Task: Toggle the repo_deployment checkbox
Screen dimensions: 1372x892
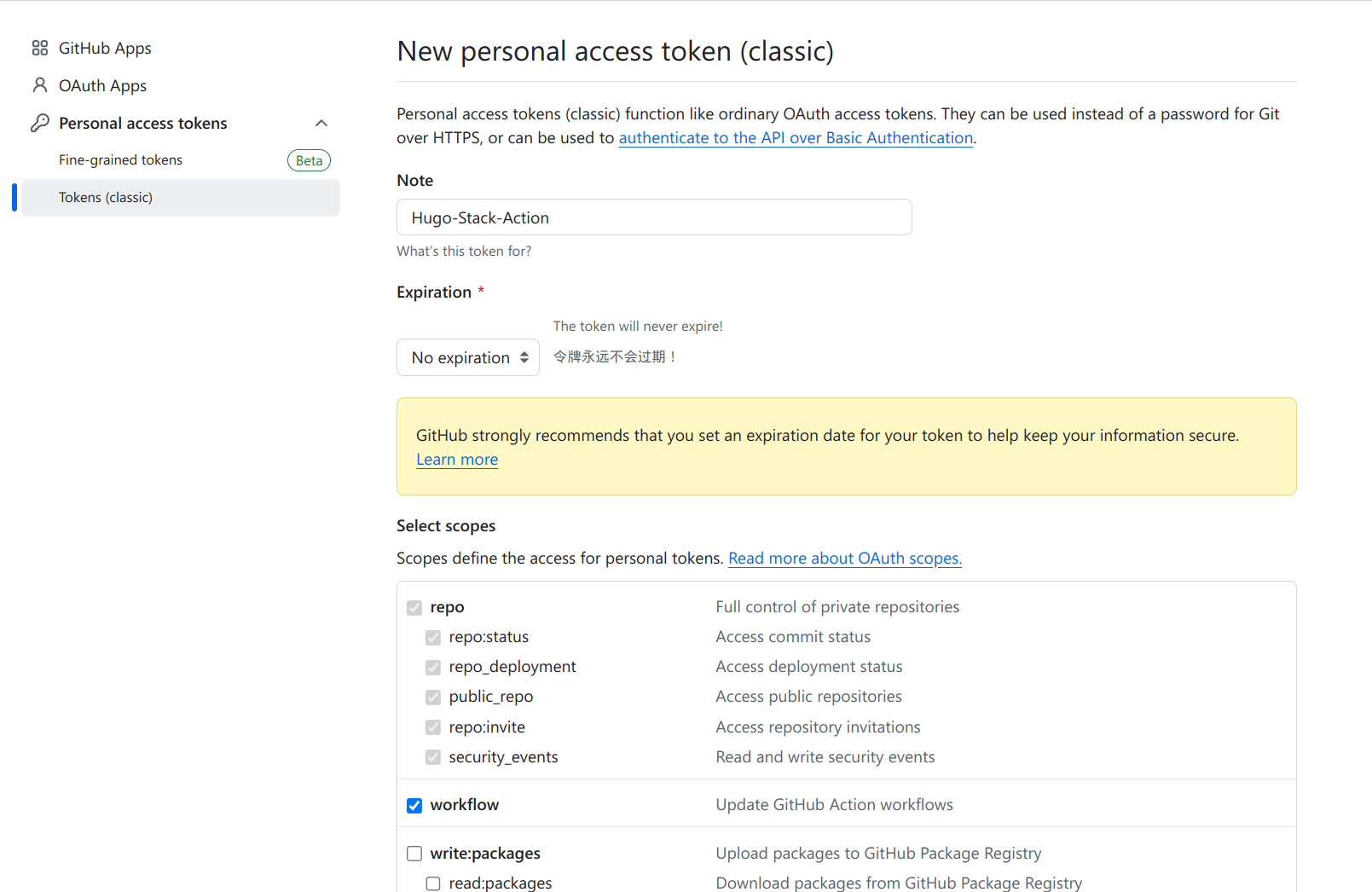Action: coord(433,668)
